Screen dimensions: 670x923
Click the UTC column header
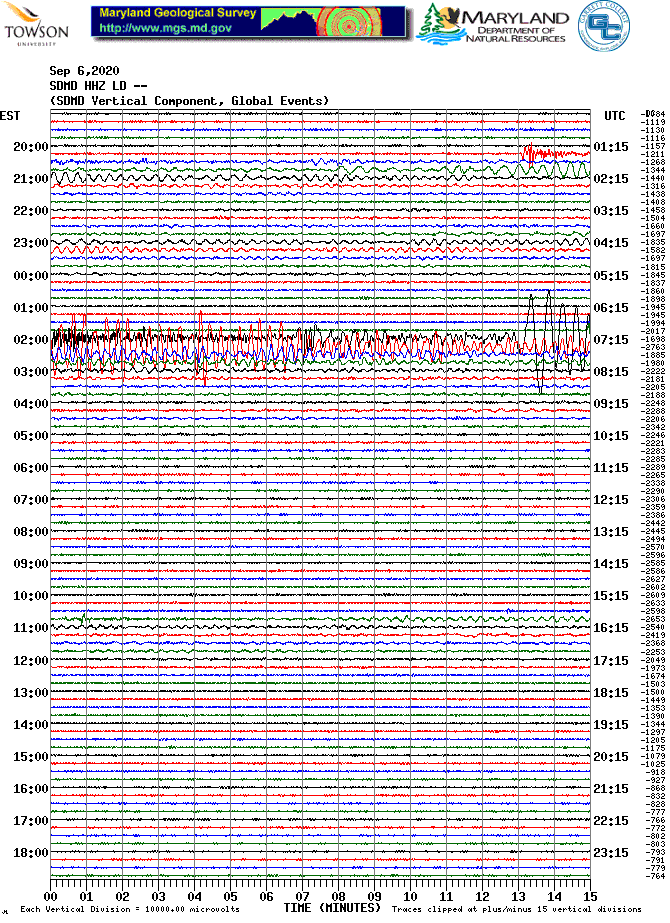pos(614,116)
